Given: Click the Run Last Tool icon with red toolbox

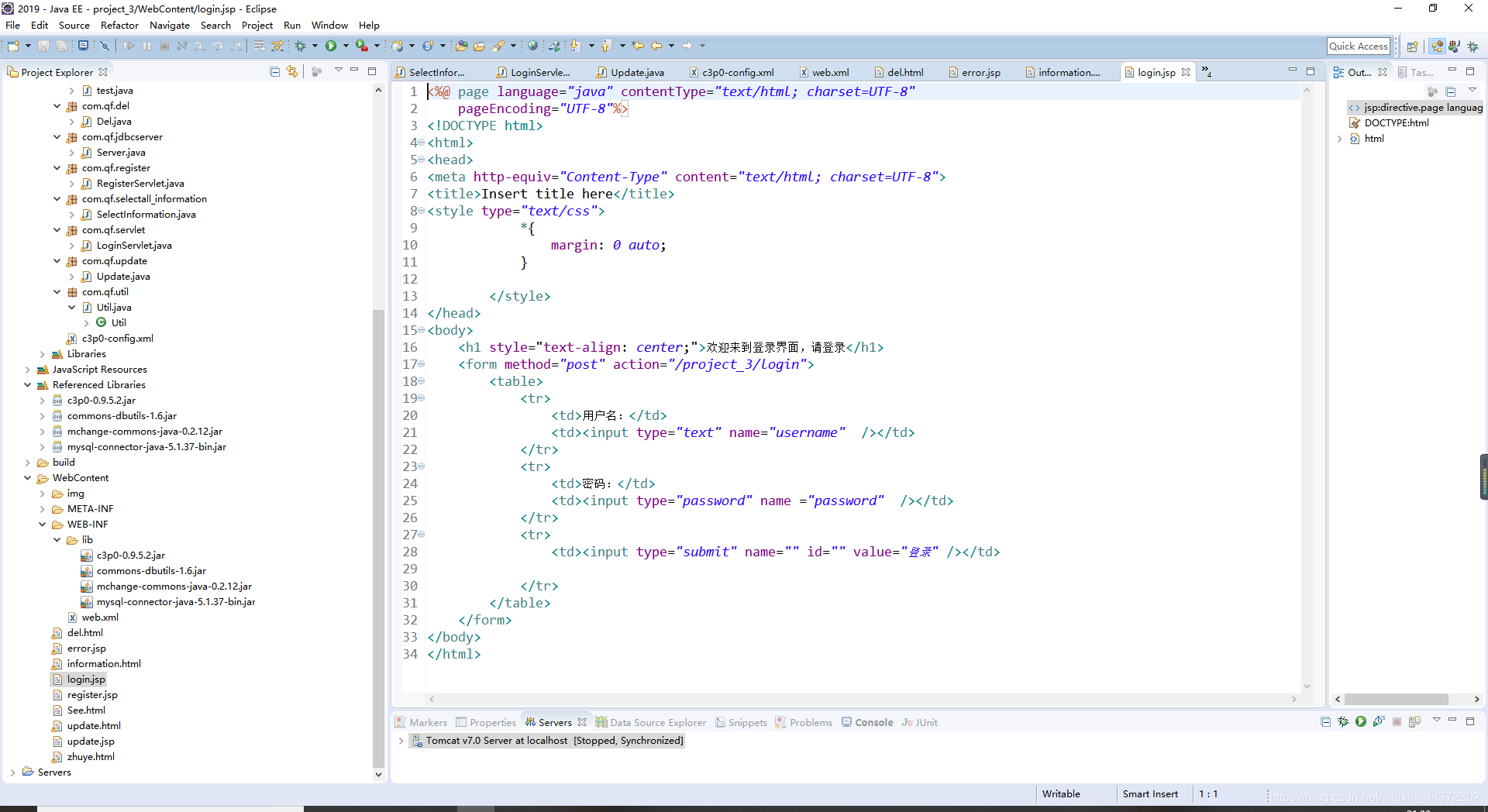Looking at the screenshot, I should [361, 46].
